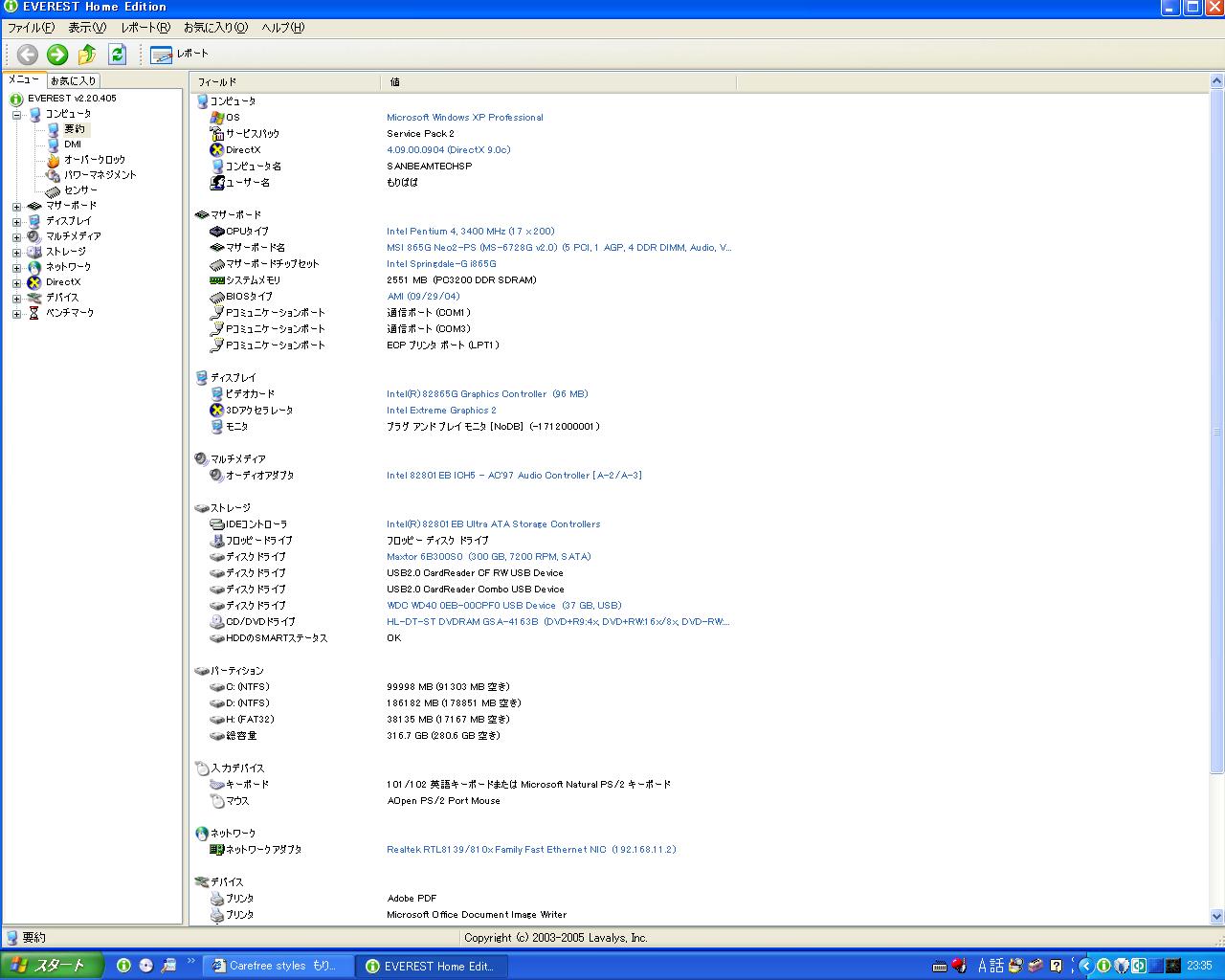Open Intel Springdale-G i865G chipset link
Image resolution: width=1225 pixels, height=980 pixels.
[x=441, y=264]
